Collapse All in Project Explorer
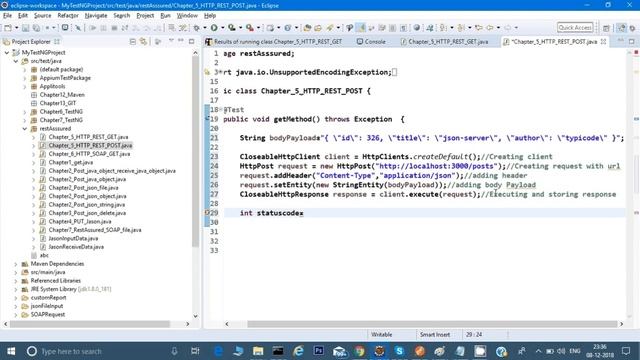 [133, 42]
